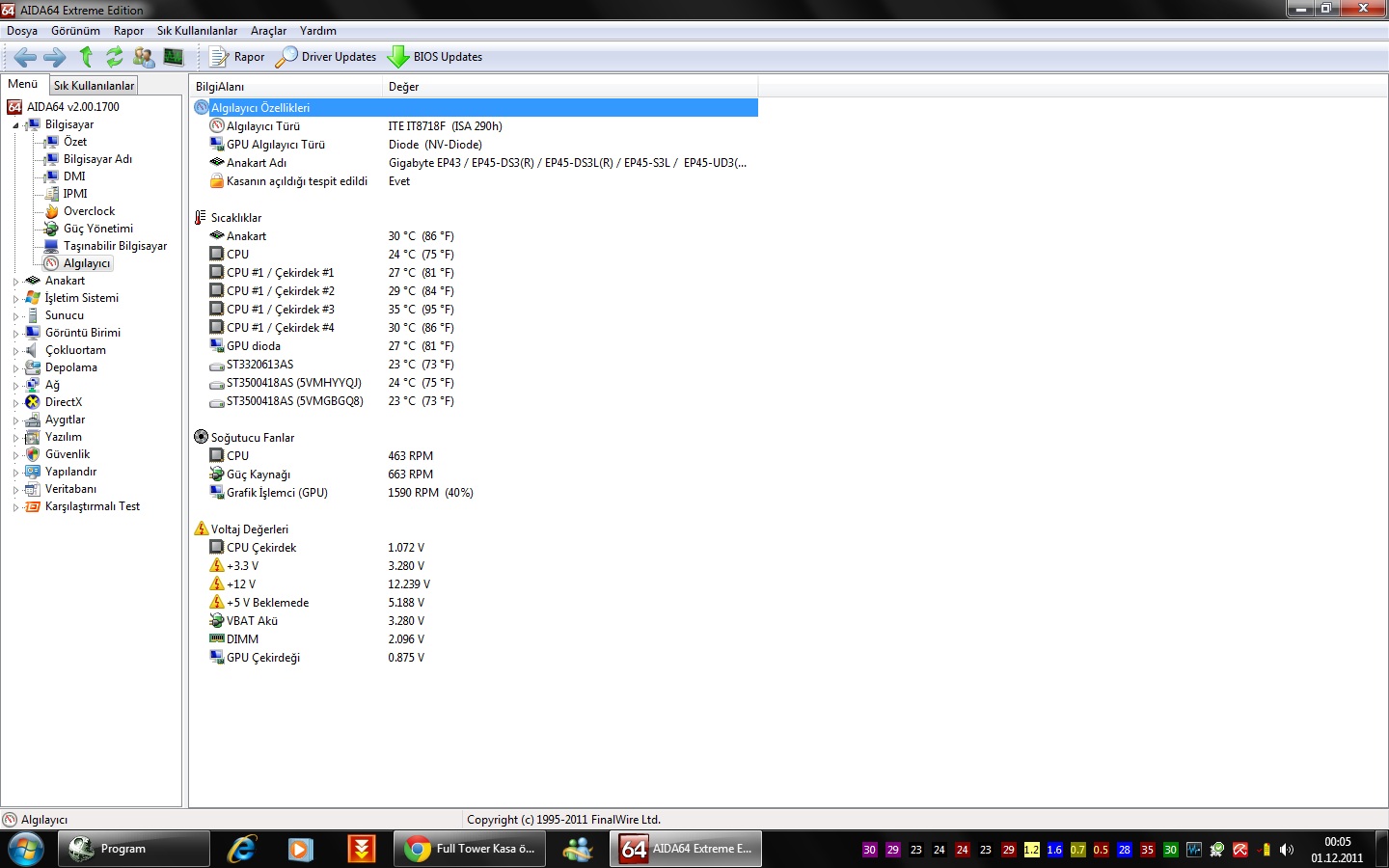Expand the Anakart tree node
Screen dimensions: 1389x868
coord(15,282)
